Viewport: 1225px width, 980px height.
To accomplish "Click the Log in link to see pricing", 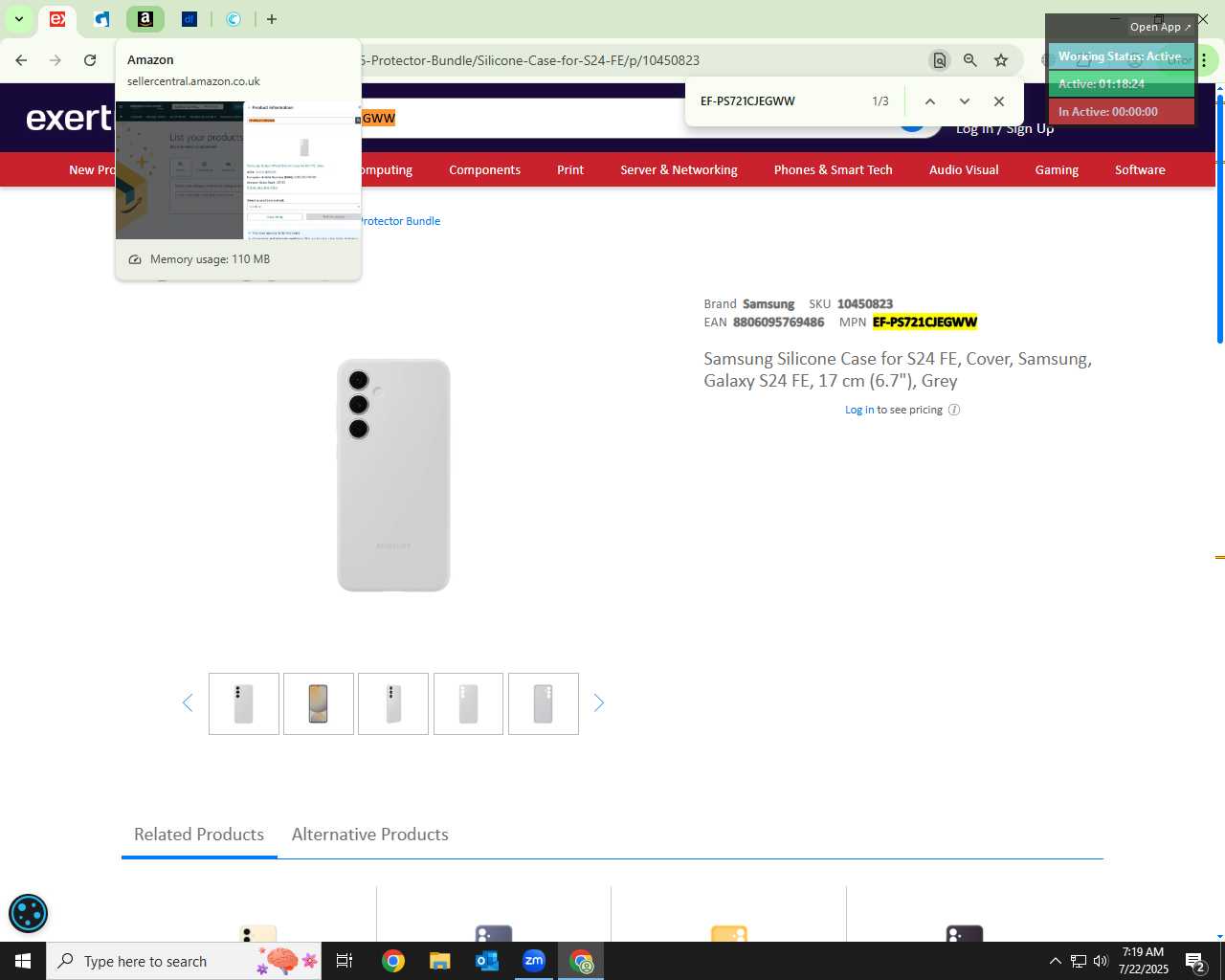I will click(859, 410).
